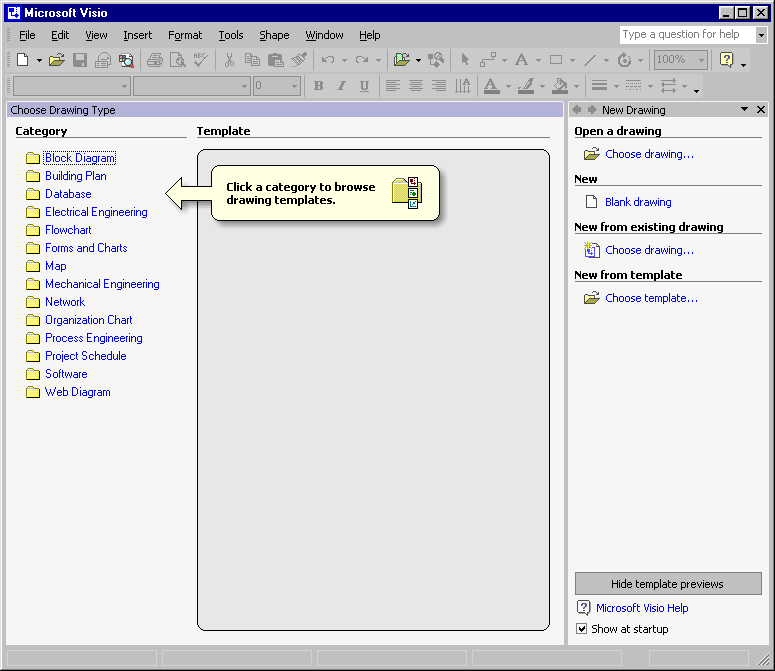The height and width of the screenshot is (671, 775).
Task: Open the Edit menu
Action: coord(60,35)
